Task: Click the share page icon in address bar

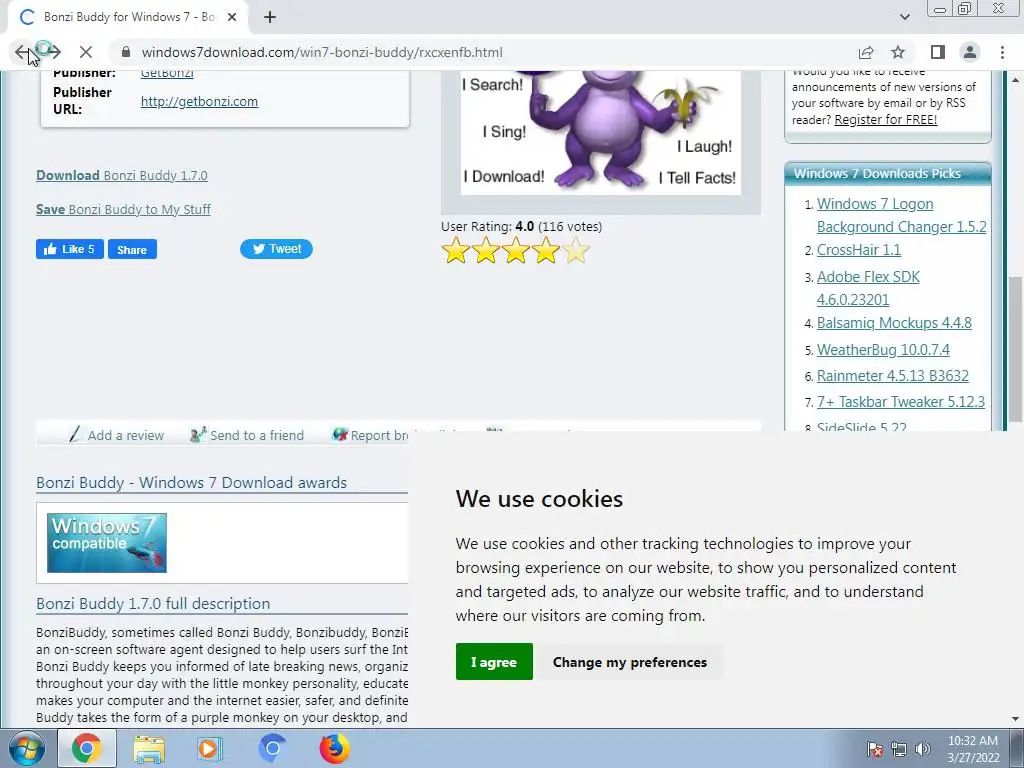Action: point(866,52)
